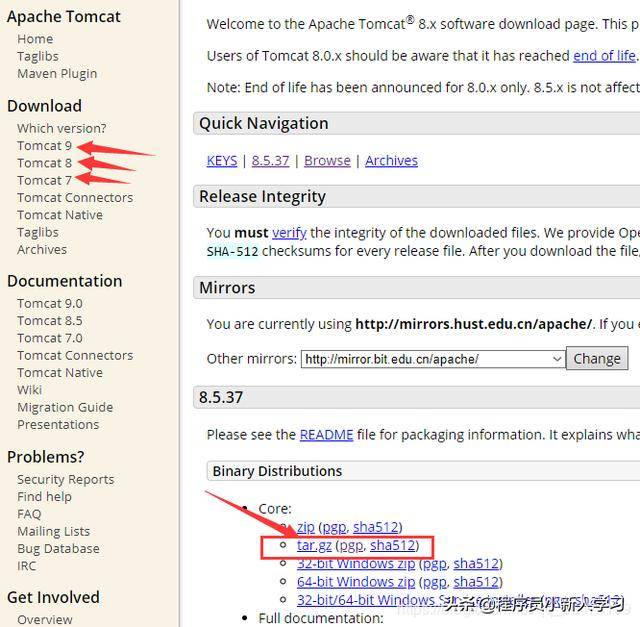This screenshot has height=627, width=640.
Task: Open Mailing Lists page
Action: point(53,531)
